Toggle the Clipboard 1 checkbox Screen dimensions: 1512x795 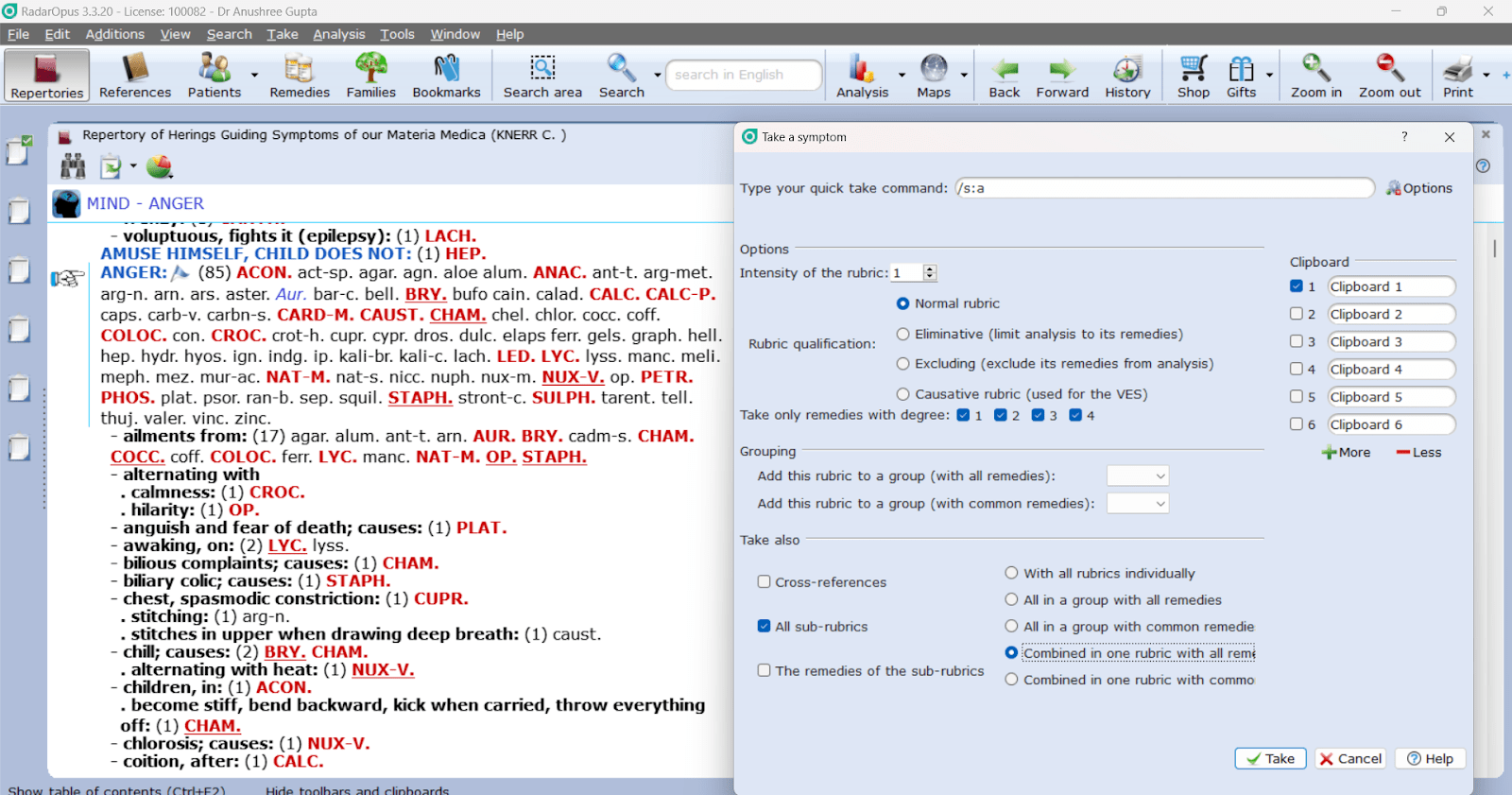[1297, 286]
